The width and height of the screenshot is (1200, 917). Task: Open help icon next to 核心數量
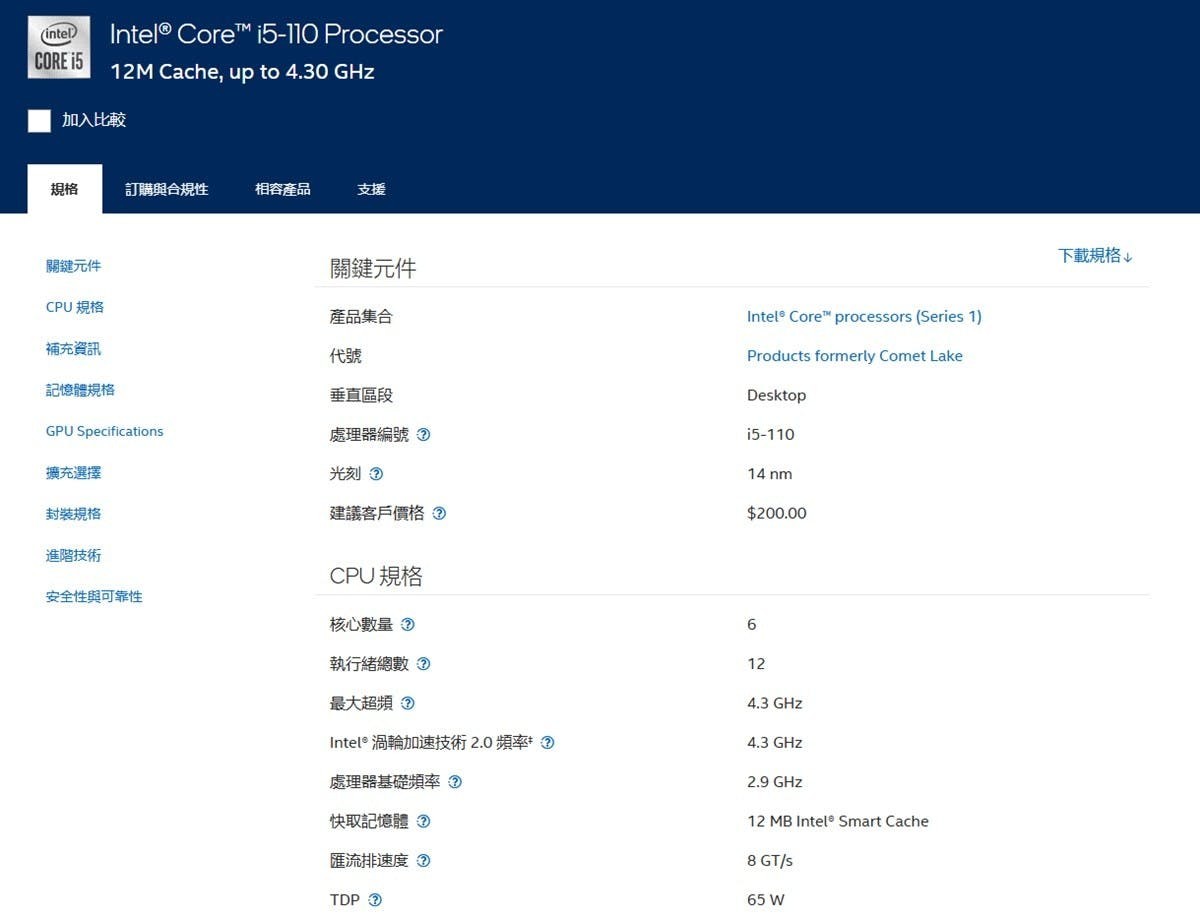click(407, 625)
